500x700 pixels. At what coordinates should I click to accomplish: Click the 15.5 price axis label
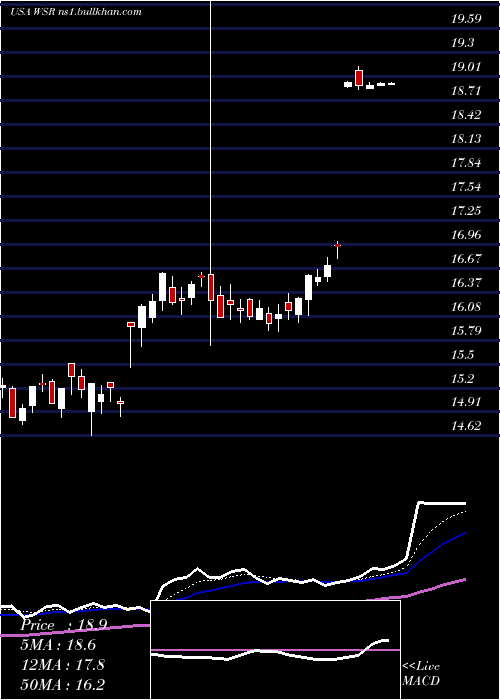coord(463,355)
